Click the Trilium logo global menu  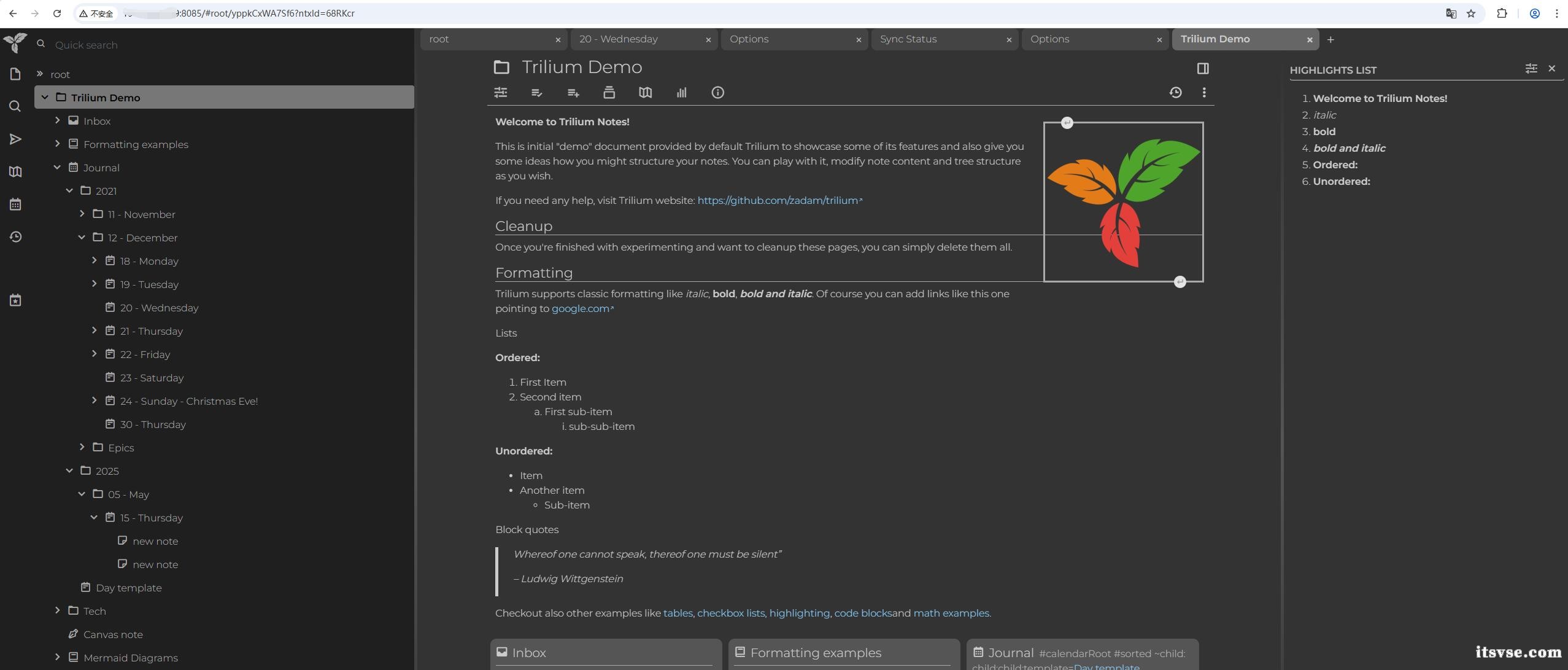[15, 43]
